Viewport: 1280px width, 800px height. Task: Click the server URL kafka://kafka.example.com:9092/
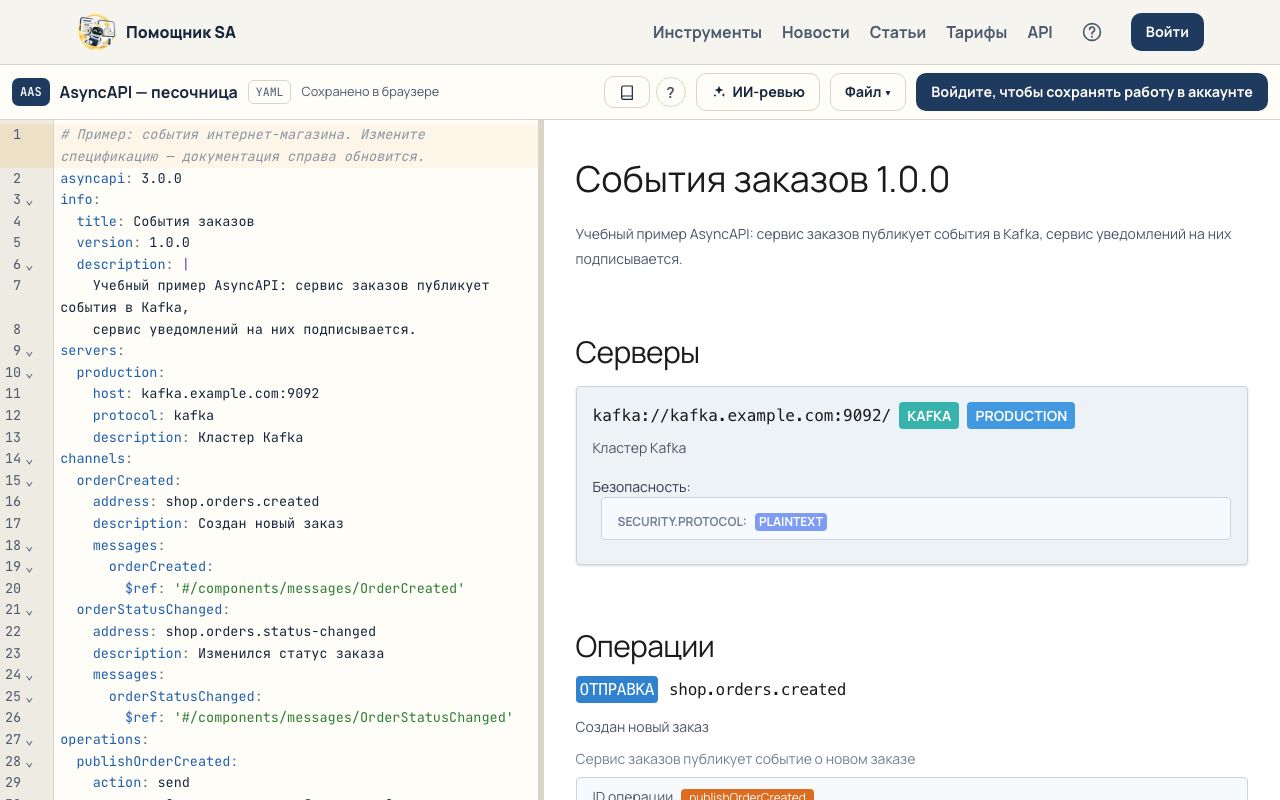click(741, 416)
